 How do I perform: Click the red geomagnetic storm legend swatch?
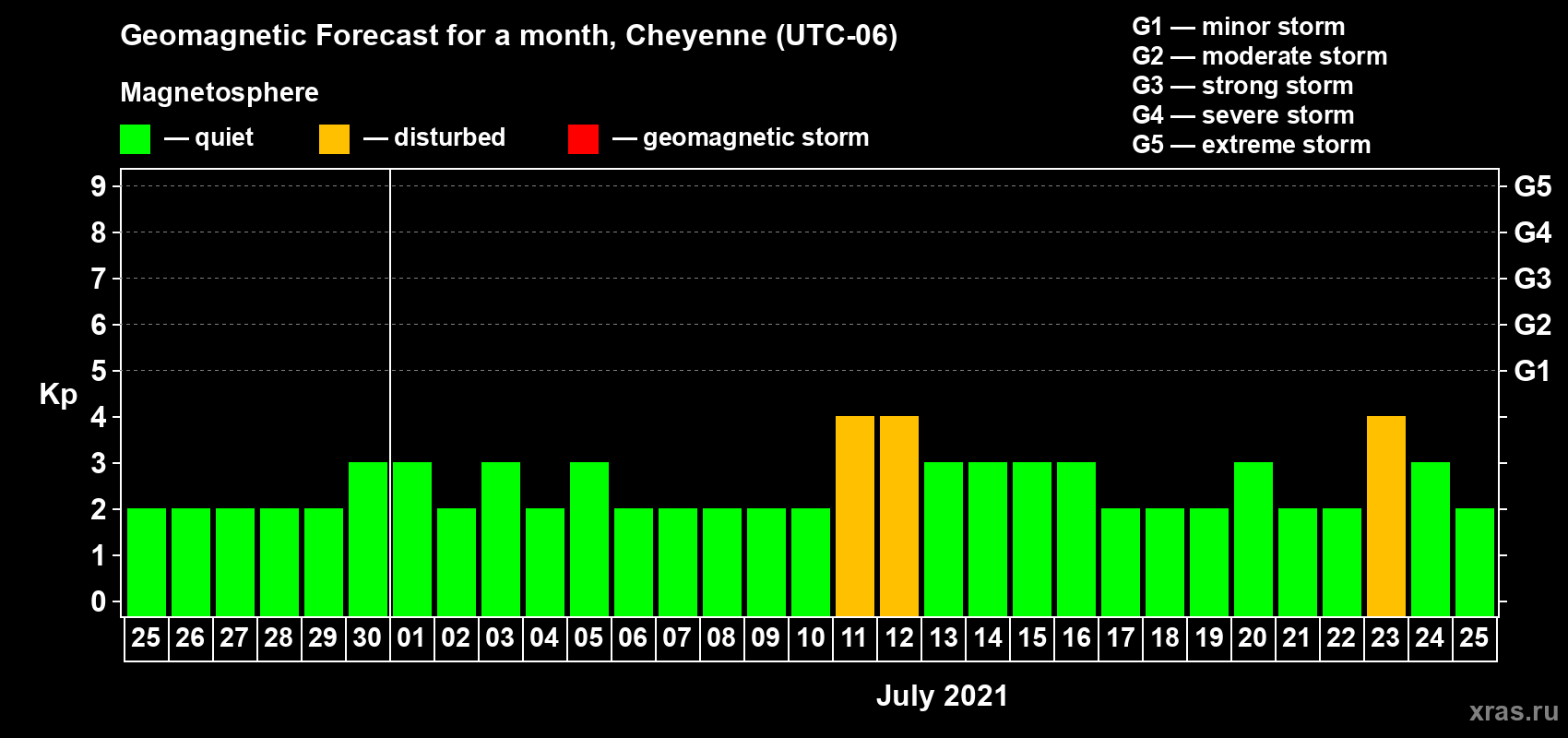[x=583, y=139]
